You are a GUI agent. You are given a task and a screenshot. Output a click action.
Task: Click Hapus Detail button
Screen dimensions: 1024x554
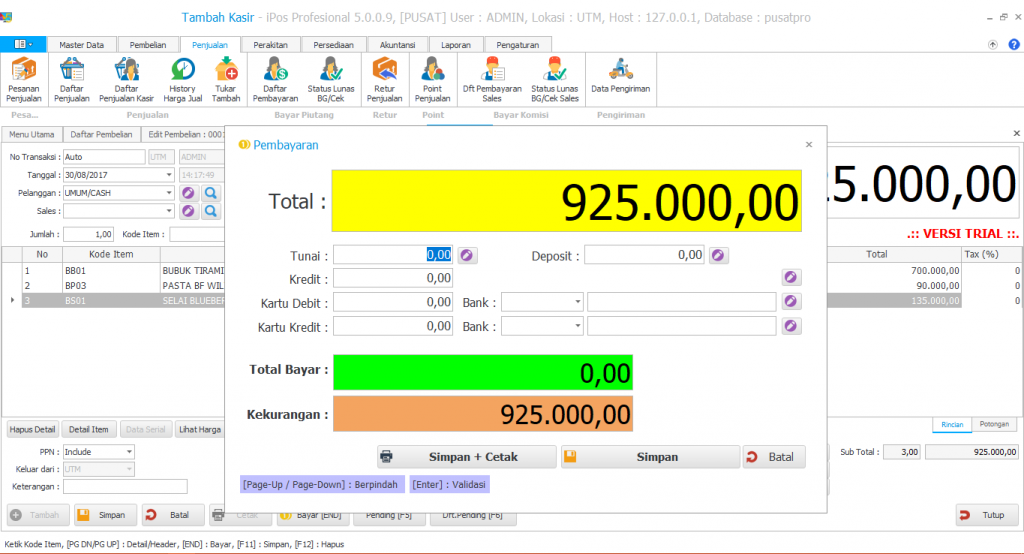click(x=32, y=429)
